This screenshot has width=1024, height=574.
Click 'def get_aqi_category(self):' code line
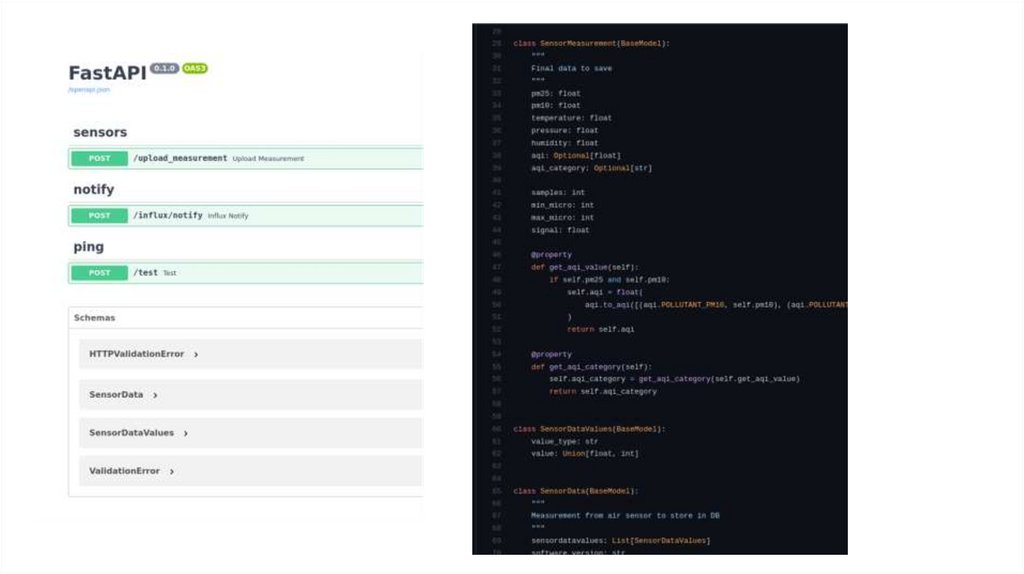(592, 367)
